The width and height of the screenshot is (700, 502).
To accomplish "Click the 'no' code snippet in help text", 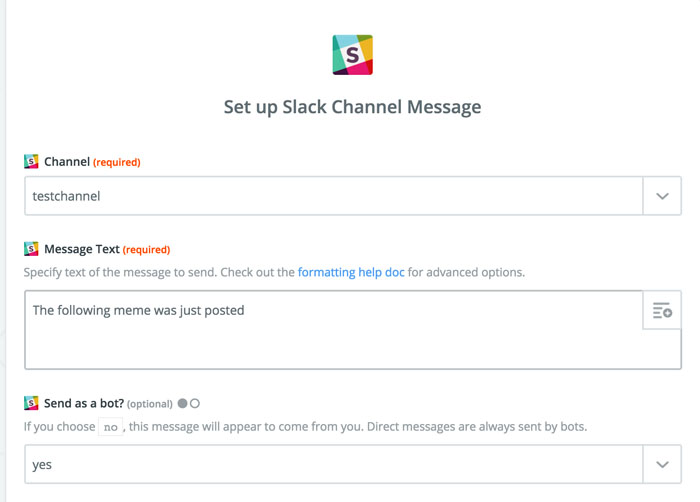I will tap(111, 427).
